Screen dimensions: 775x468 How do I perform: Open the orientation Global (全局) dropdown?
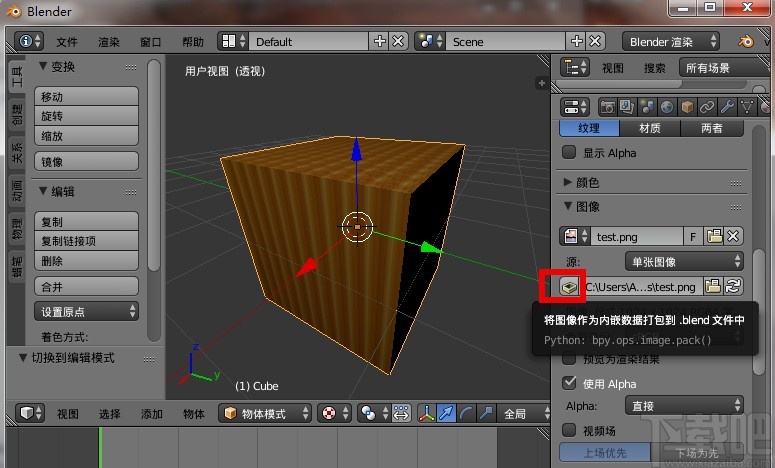[x=523, y=413]
